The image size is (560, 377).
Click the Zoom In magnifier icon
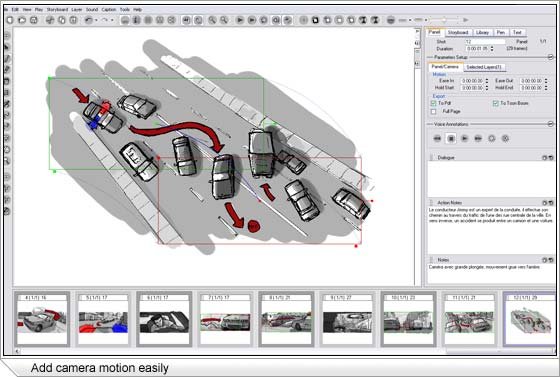(212, 20)
